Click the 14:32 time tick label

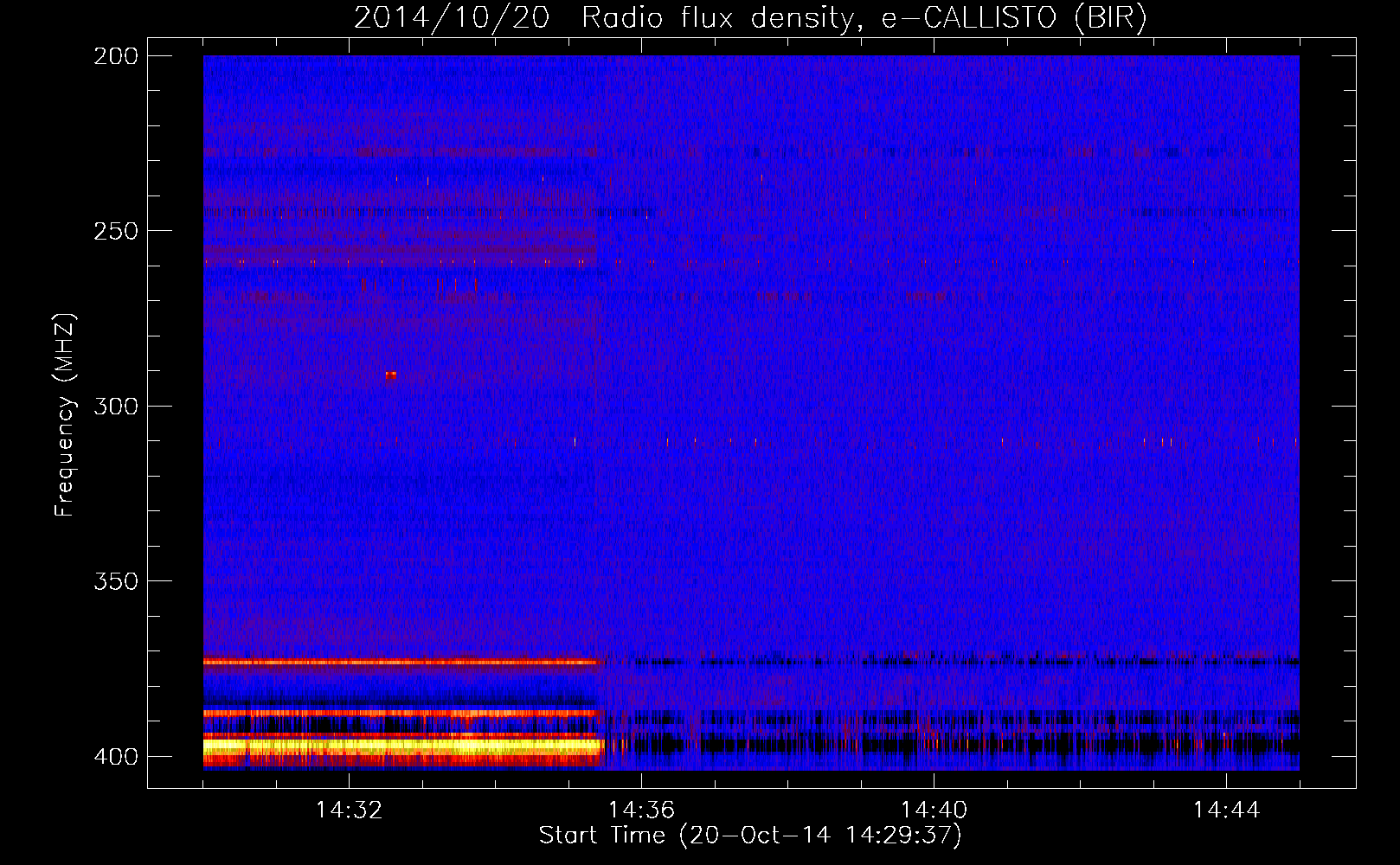coord(349,811)
